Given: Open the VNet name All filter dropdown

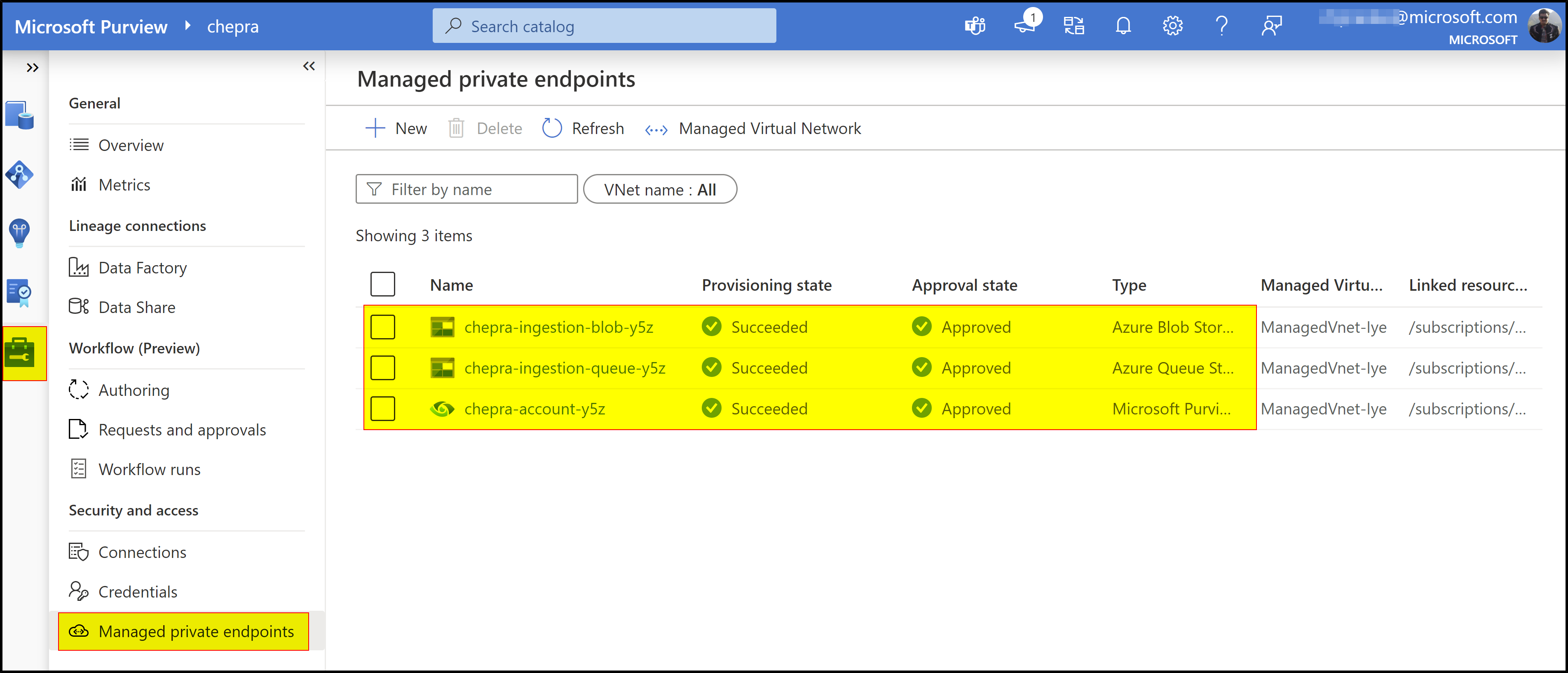Looking at the screenshot, I should [x=661, y=189].
